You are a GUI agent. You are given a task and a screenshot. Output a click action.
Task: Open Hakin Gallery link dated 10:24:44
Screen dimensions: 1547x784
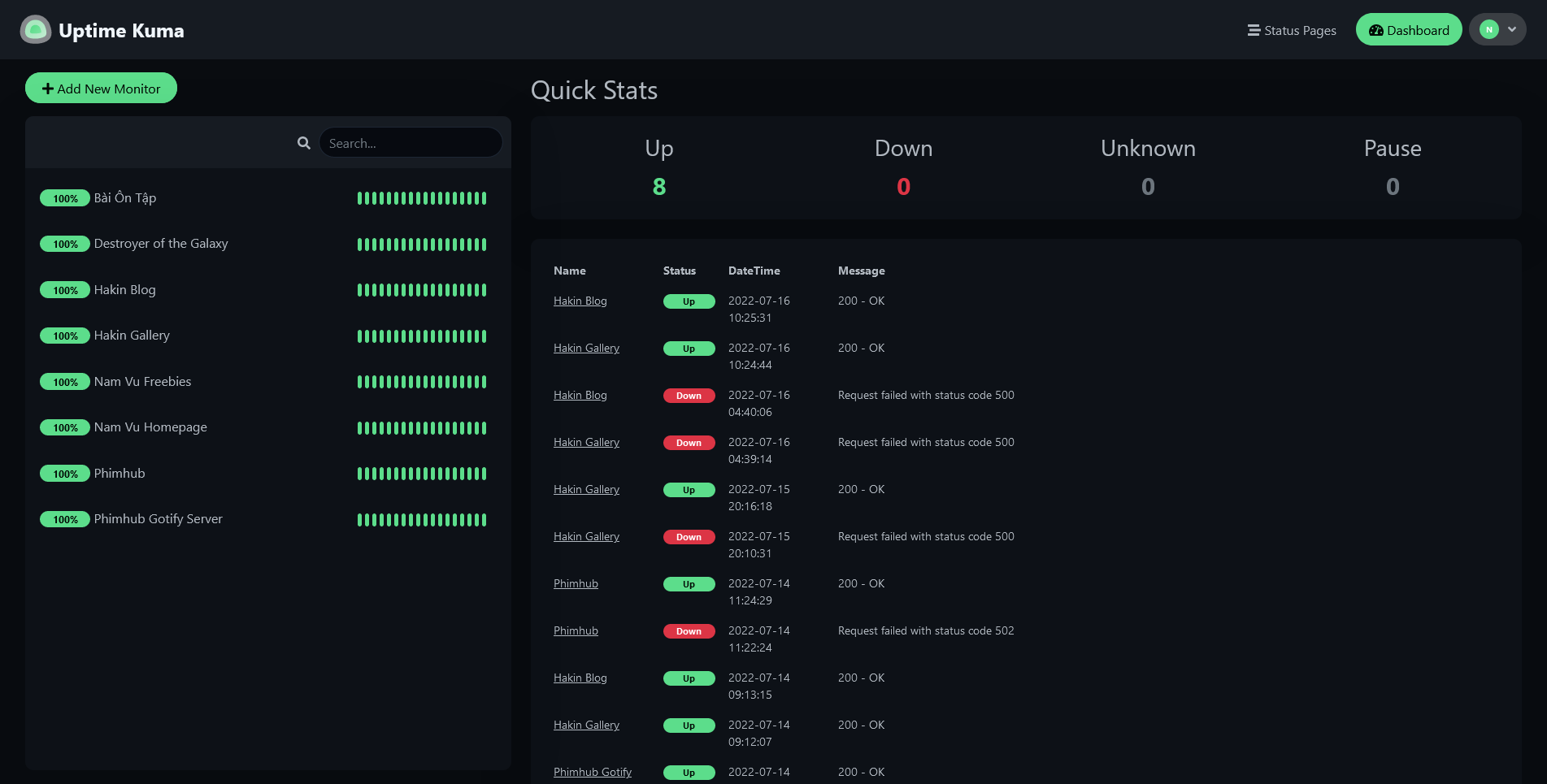pyautogui.click(x=586, y=348)
